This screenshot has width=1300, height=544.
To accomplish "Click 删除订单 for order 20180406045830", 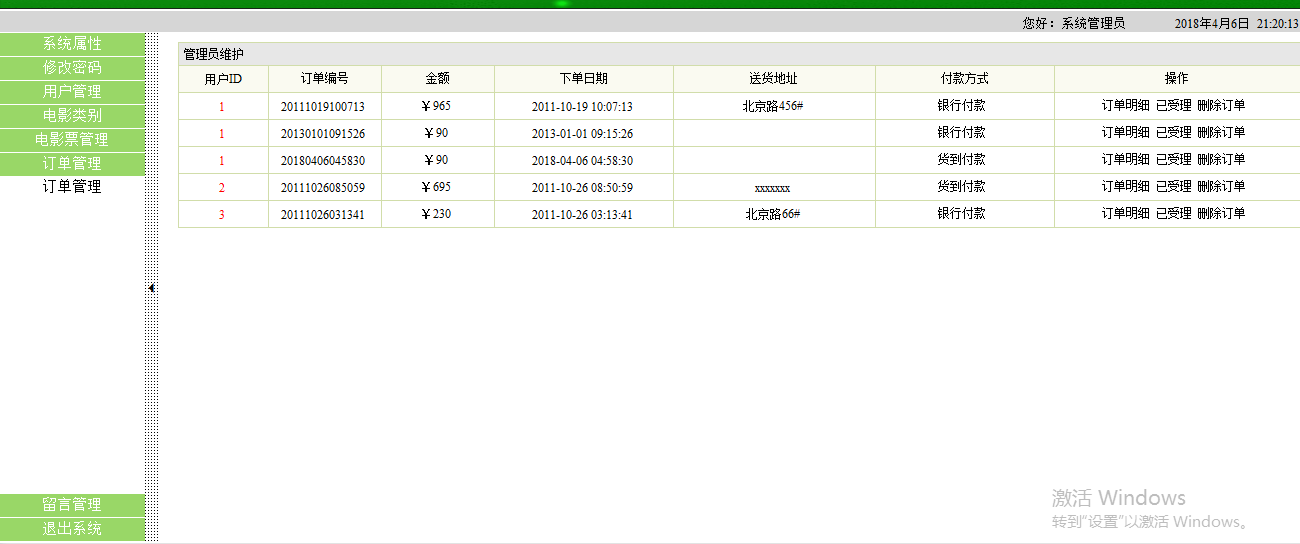I will 1221,159.
